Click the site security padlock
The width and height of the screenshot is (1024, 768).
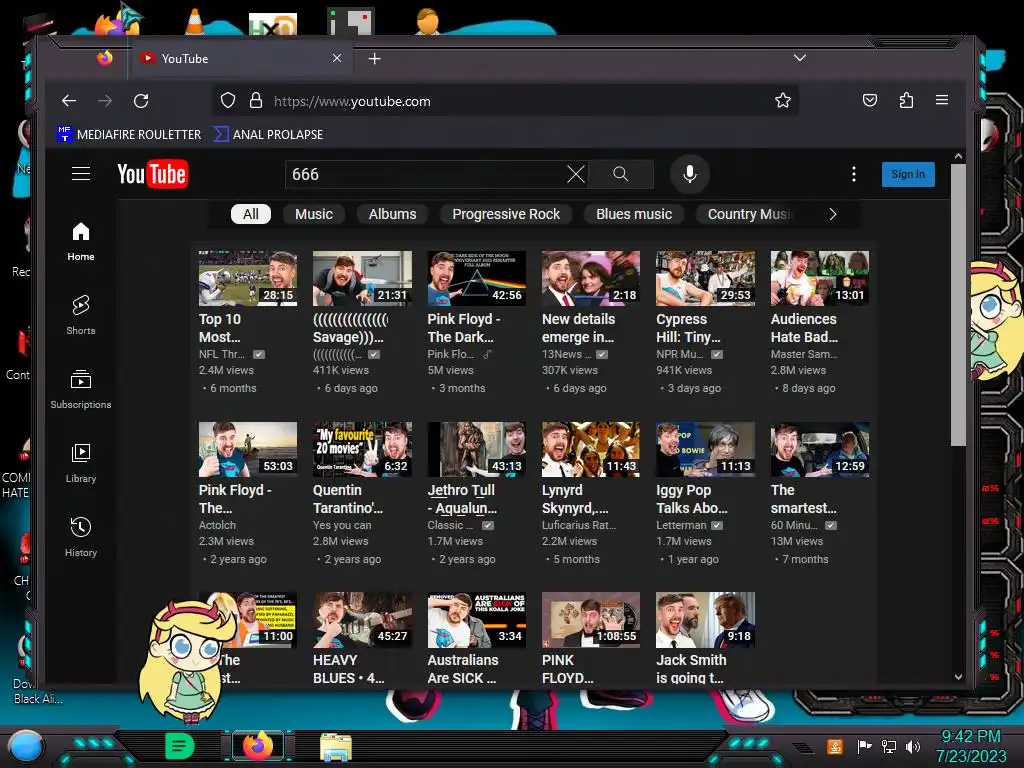tap(256, 101)
